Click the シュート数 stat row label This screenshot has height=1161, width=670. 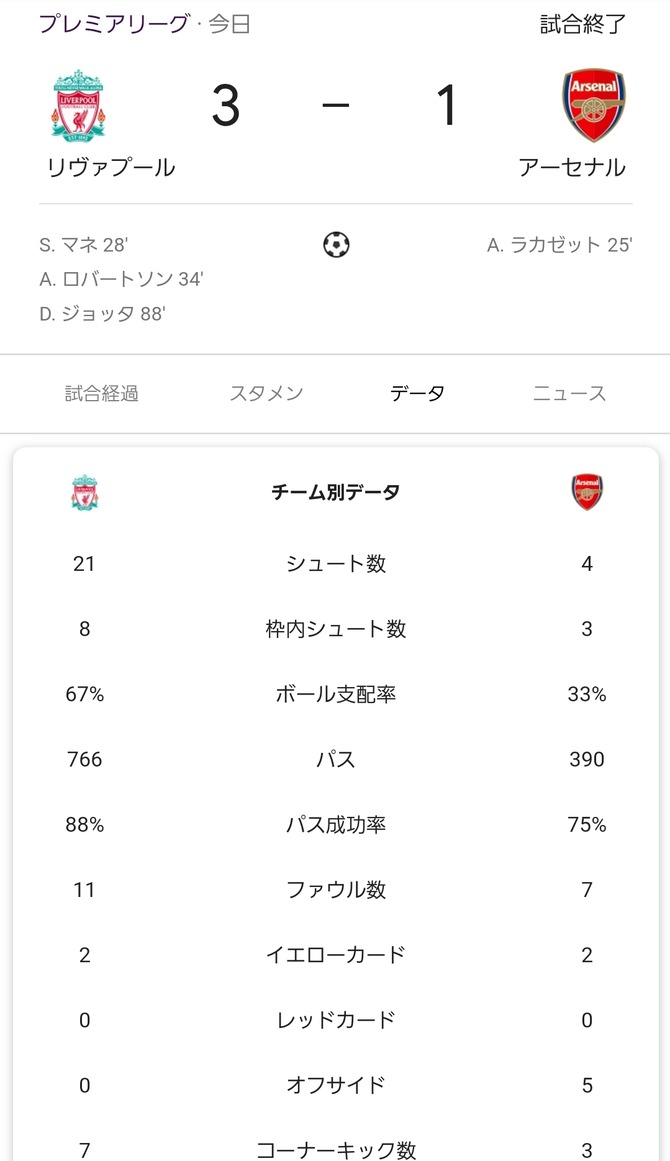pos(335,564)
